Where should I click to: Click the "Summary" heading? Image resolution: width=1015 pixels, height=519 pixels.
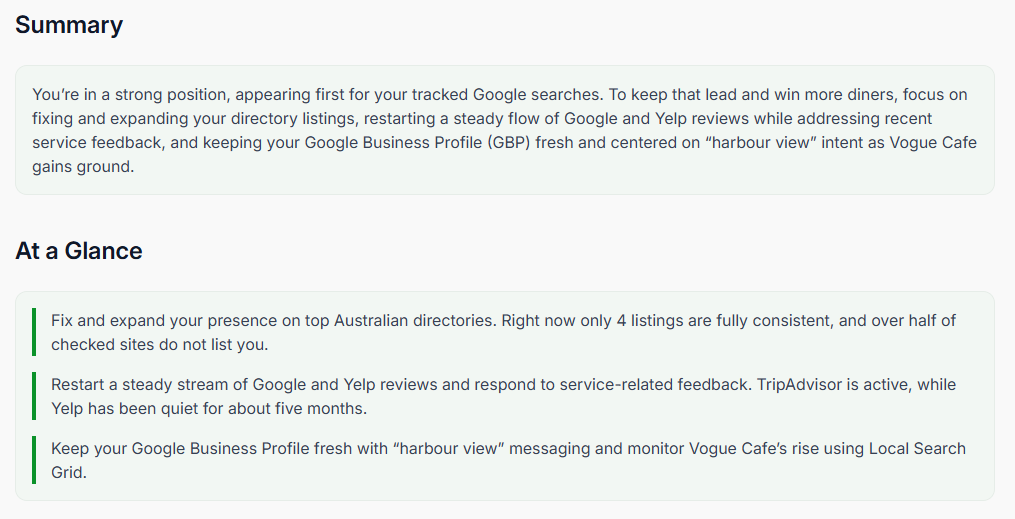pyautogui.click(x=69, y=25)
